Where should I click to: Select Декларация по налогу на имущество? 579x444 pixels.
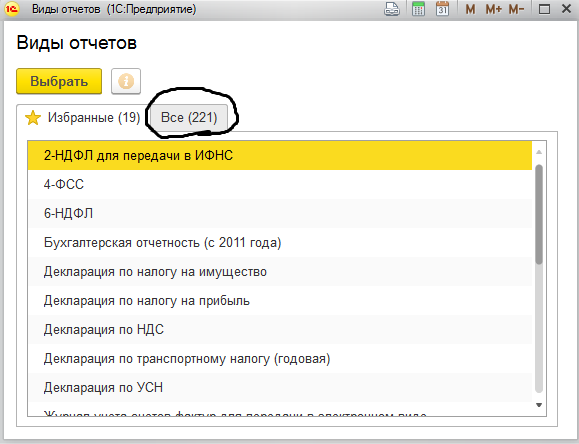tap(280, 271)
